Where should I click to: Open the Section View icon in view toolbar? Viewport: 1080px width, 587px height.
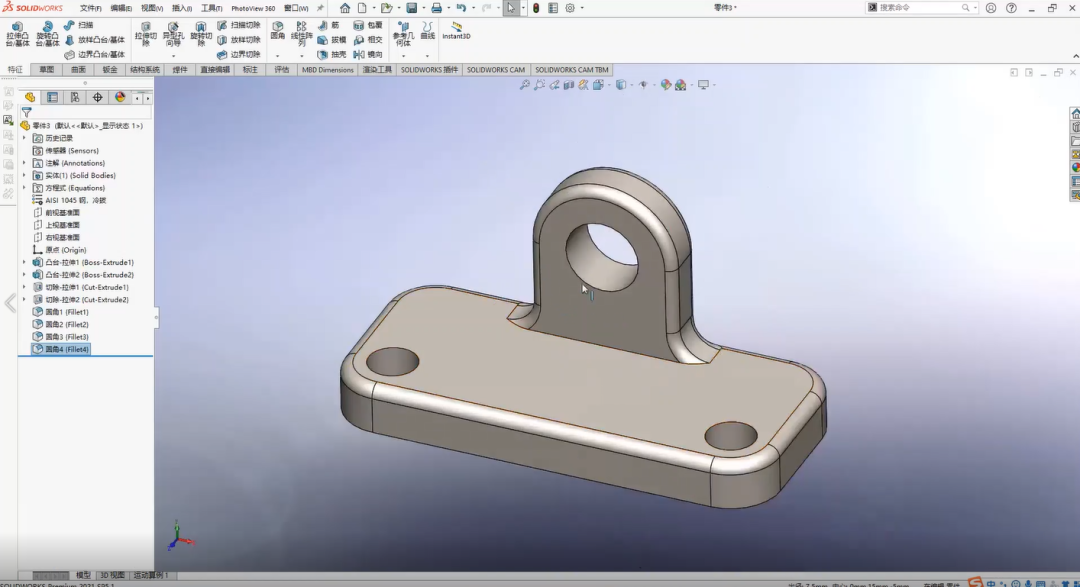pos(569,85)
